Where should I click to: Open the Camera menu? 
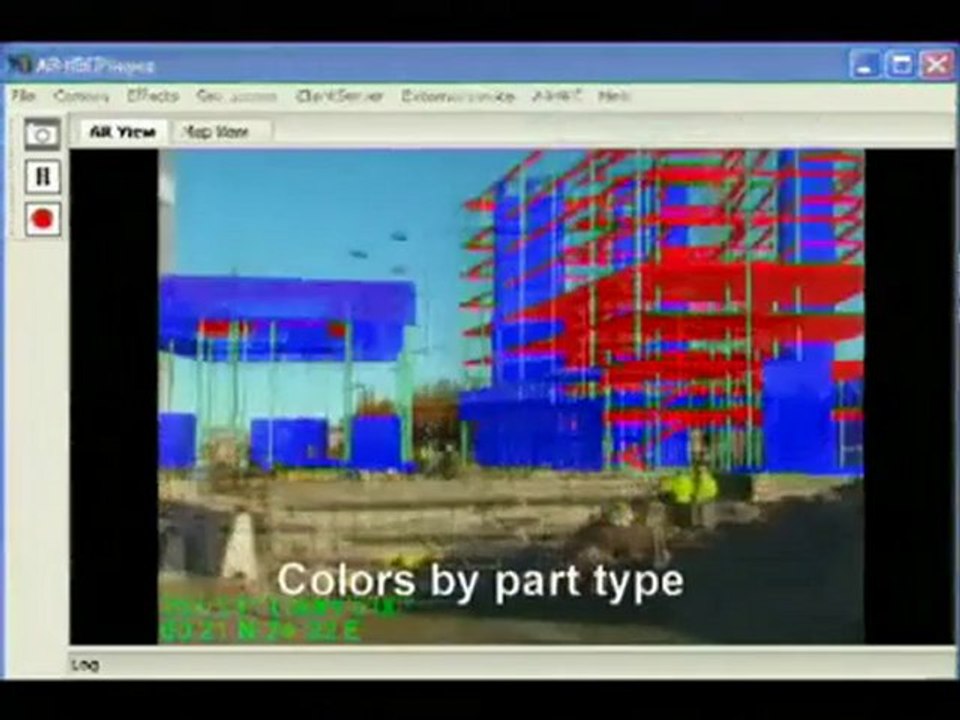pos(81,96)
